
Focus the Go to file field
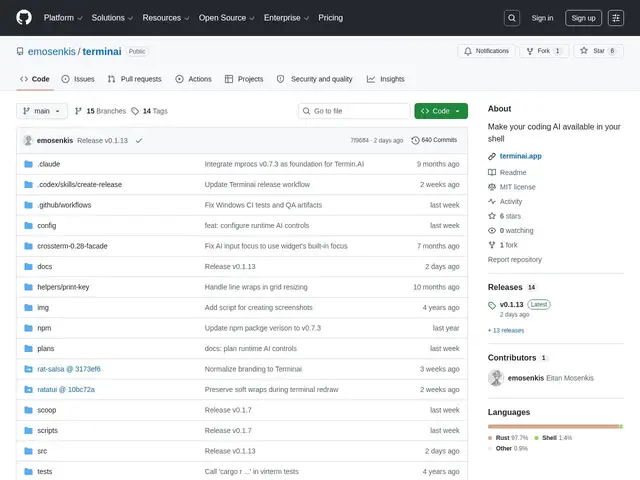[354, 111]
